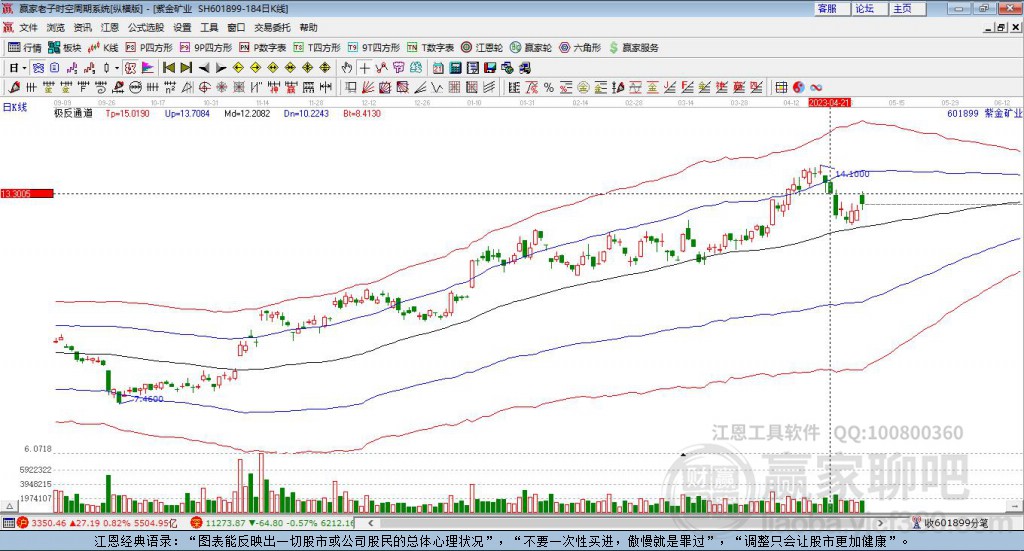Open the 文件 menu
Screen dimensions: 1024x551
pyautogui.click(x=29, y=27)
